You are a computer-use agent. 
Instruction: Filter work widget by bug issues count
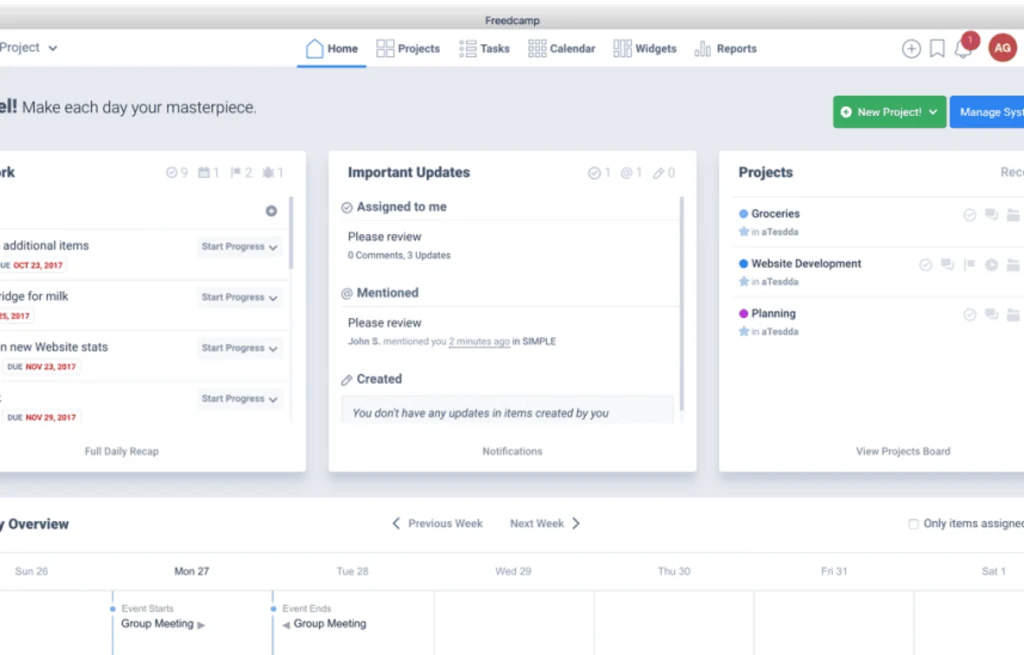(272, 172)
